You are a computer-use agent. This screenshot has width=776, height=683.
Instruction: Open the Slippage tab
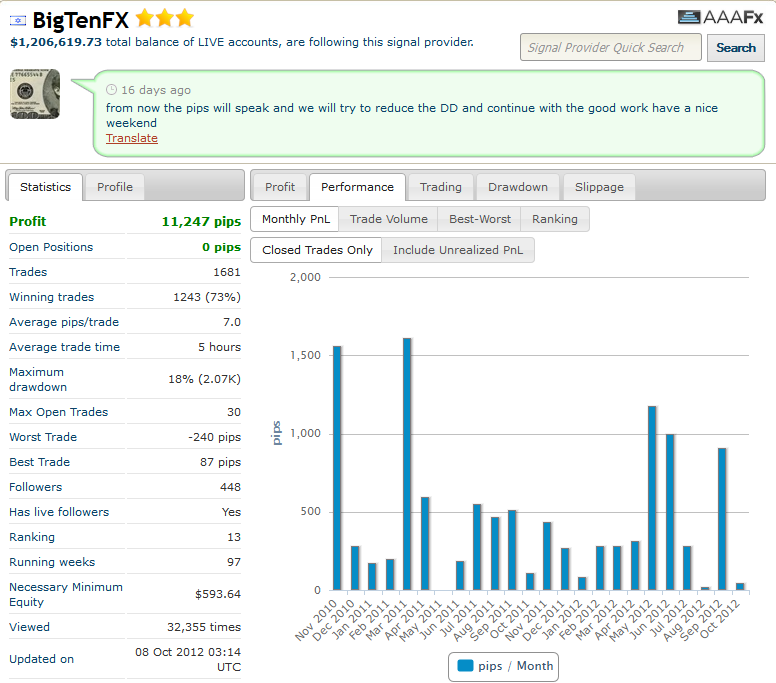pos(599,187)
